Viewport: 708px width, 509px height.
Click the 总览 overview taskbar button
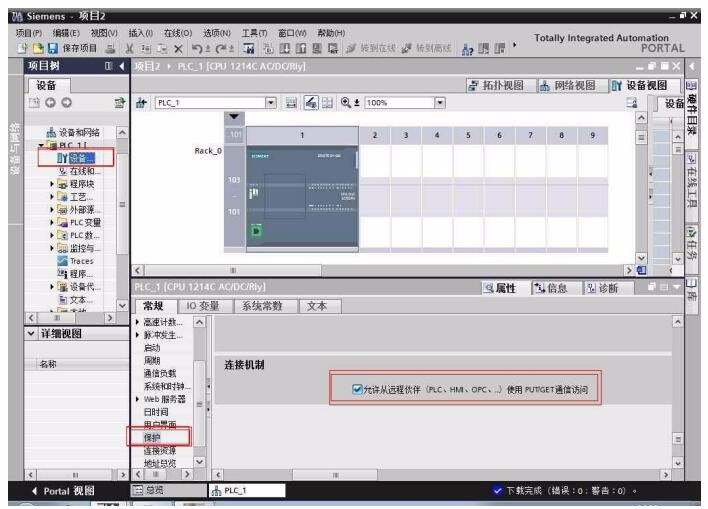(x=168, y=490)
